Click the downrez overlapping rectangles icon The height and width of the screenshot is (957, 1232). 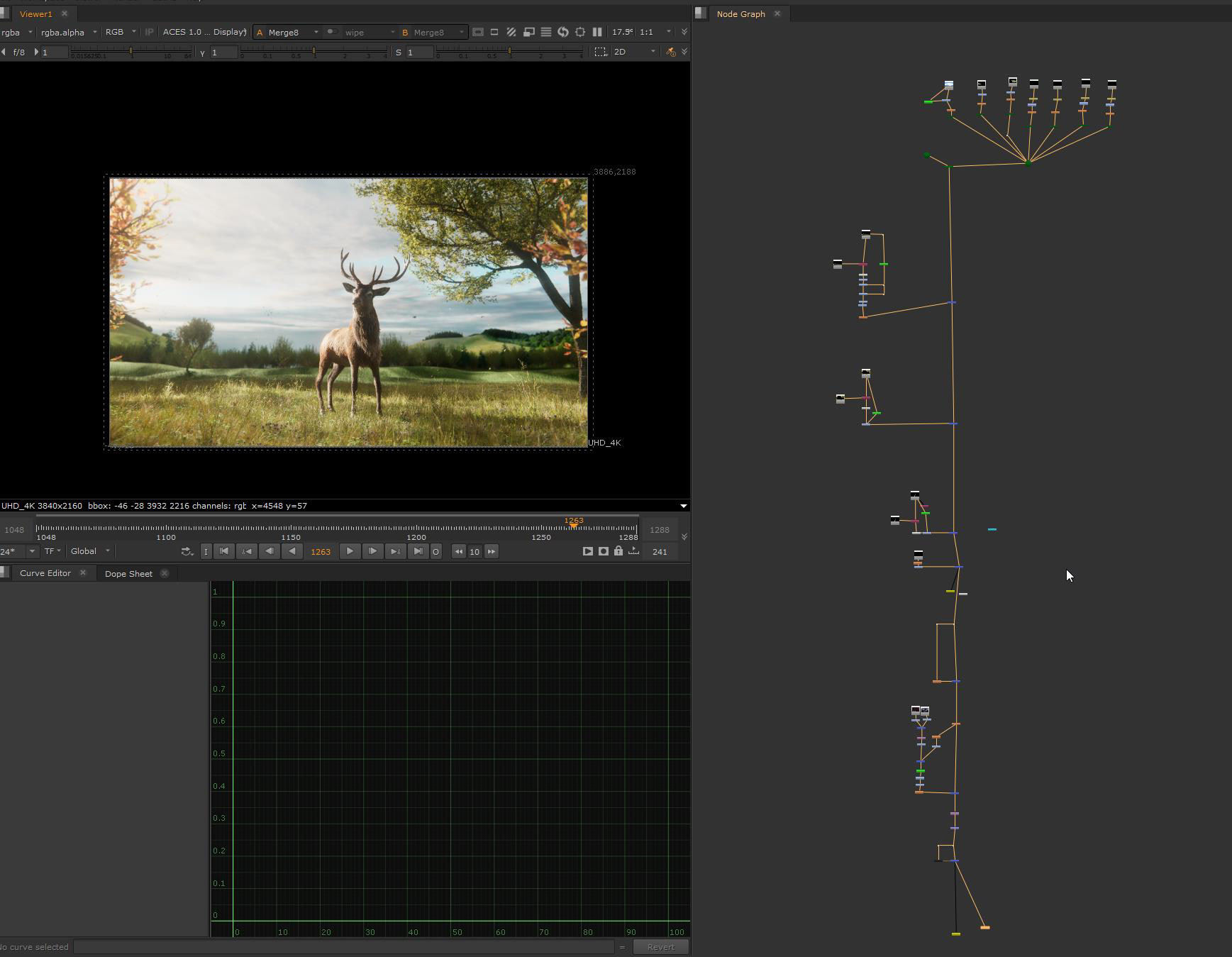529,32
